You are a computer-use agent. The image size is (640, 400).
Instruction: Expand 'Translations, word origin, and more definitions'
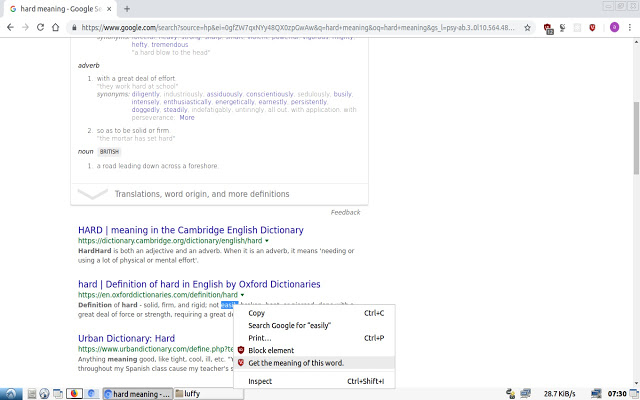click(x=219, y=194)
